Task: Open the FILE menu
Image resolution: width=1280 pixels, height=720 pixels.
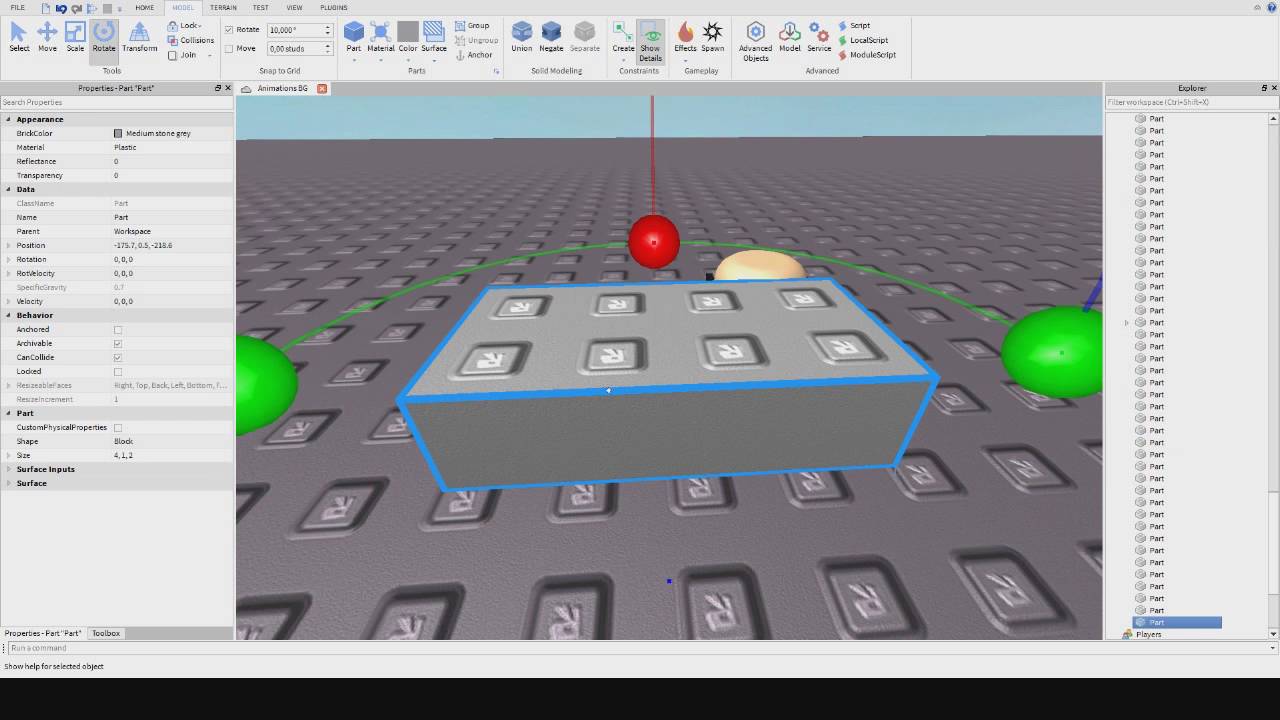Action: pos(18,8)
